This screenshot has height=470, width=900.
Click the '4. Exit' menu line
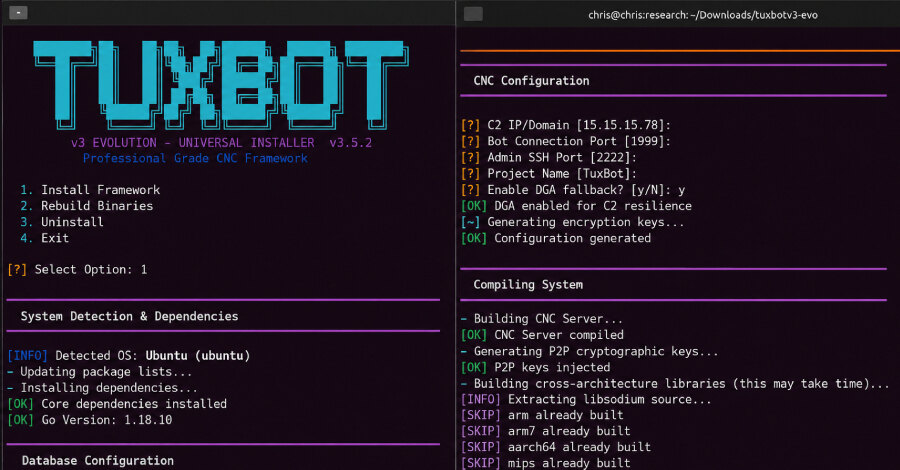(x=44, y=238)
